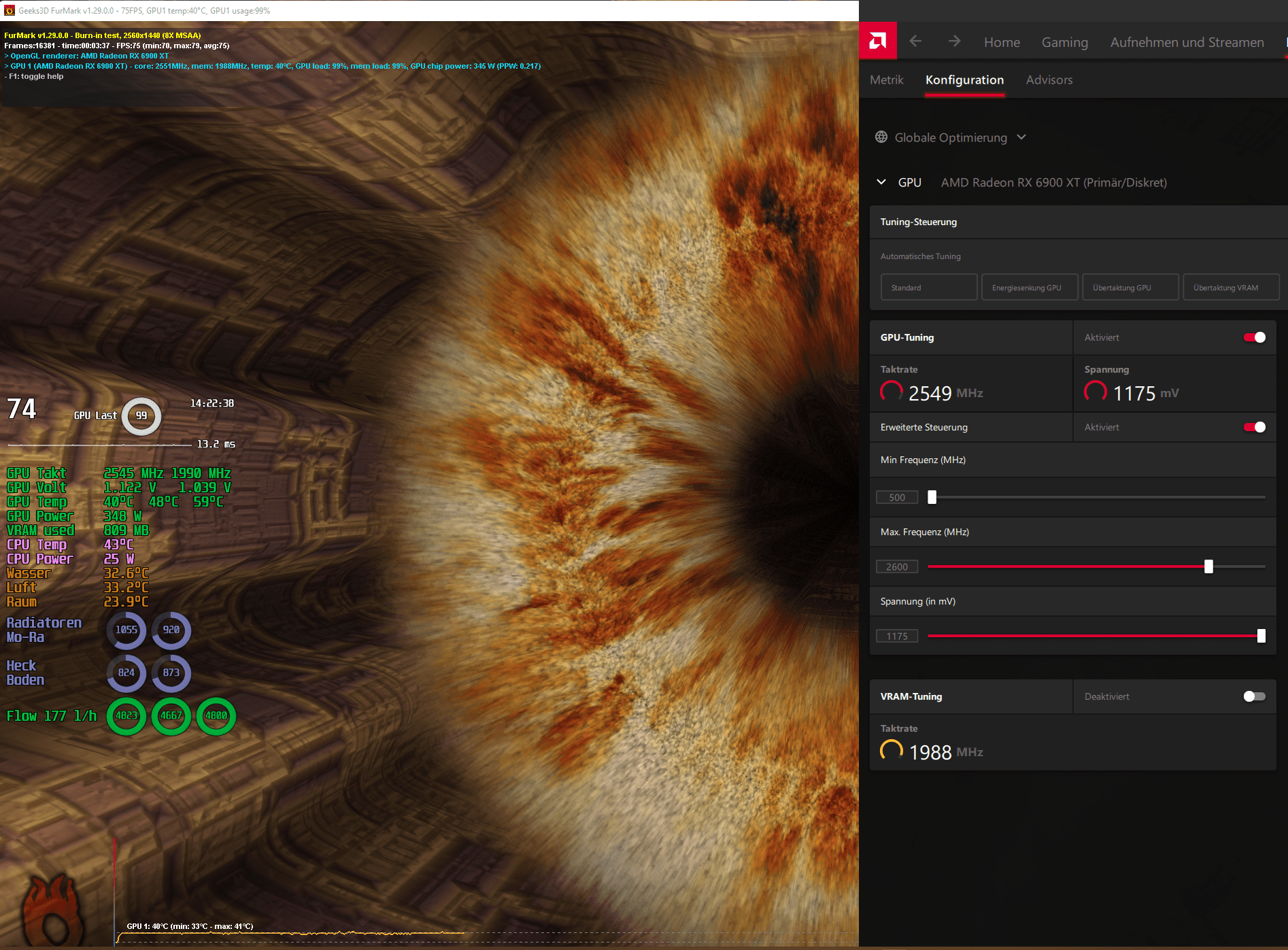The width and height of the screenshot is (1288, 950).
Task: Click the green pump gauge 4823
Action: coord(126,715)
